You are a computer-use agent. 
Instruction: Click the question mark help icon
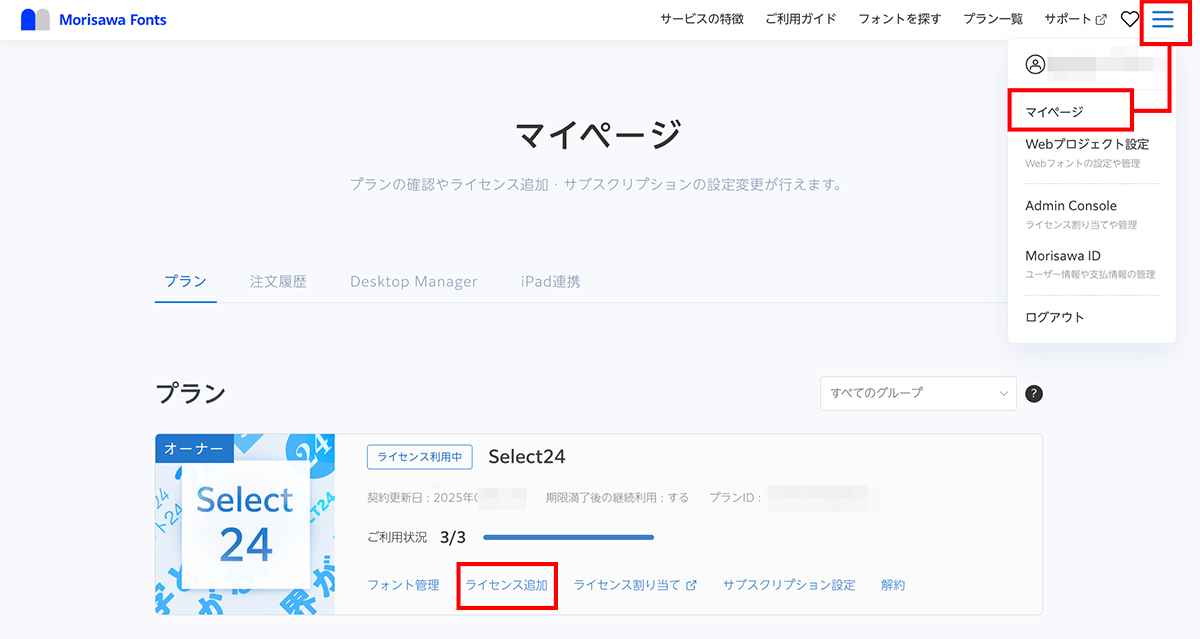(x=1034, y=393)
